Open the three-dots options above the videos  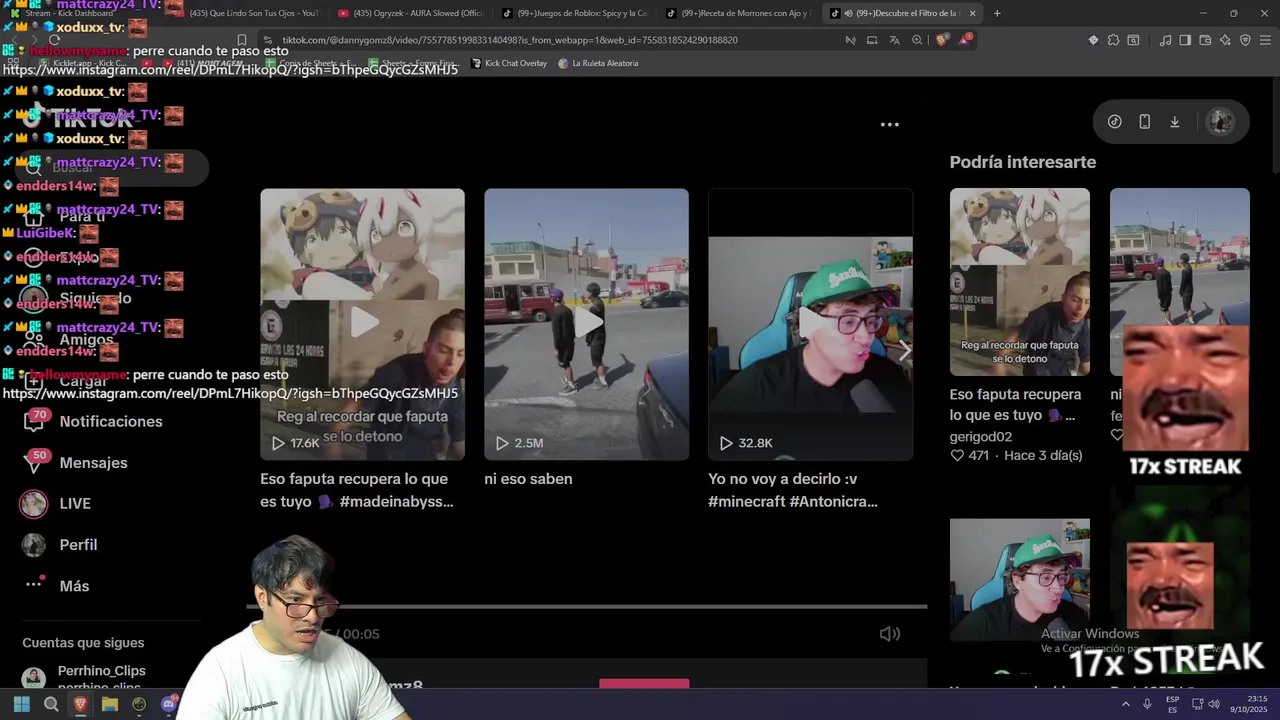point(889,125)
